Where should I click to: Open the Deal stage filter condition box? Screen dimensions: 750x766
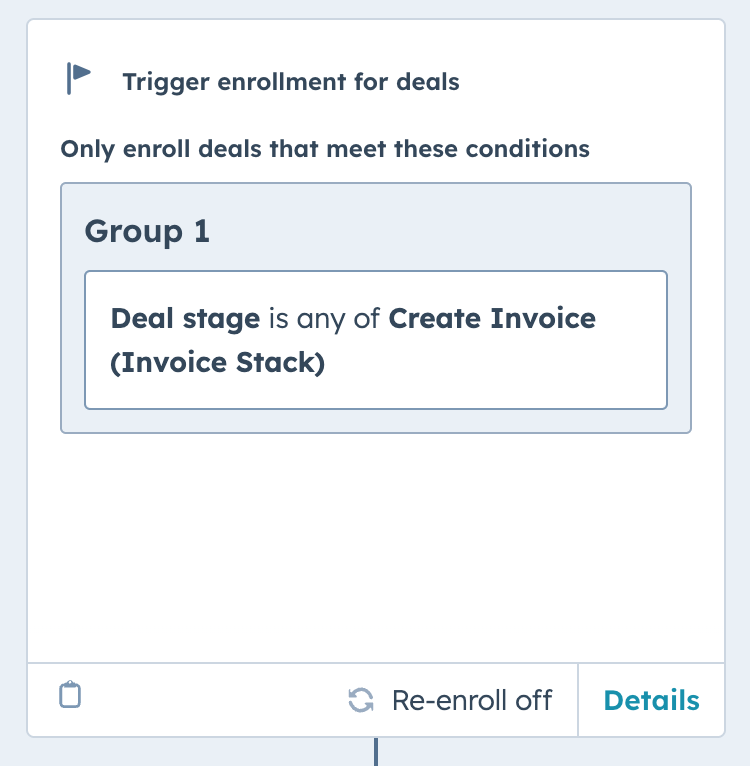[x=376, y=340]
